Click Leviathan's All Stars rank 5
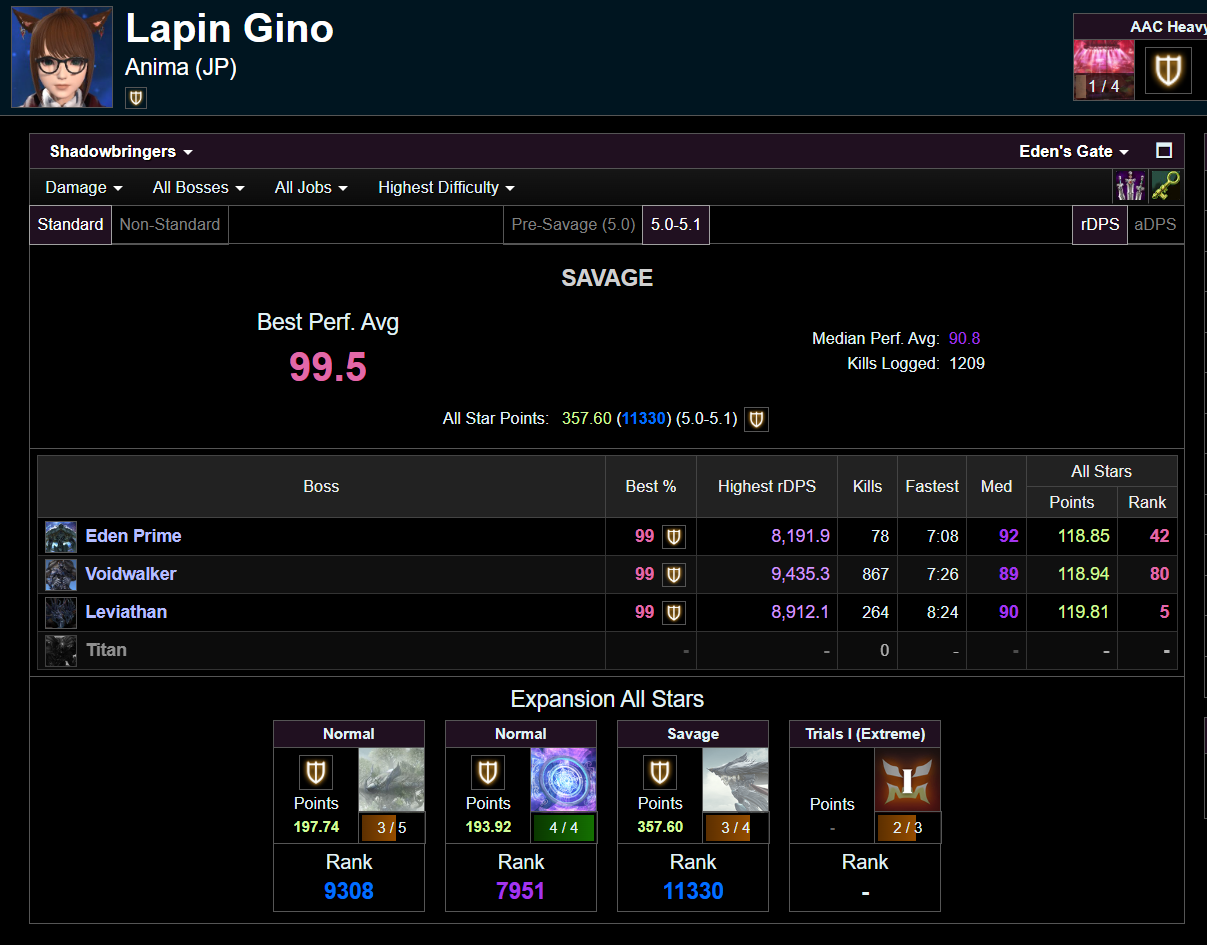The width and height of the screenshot is (1207, 945). 1165,612
